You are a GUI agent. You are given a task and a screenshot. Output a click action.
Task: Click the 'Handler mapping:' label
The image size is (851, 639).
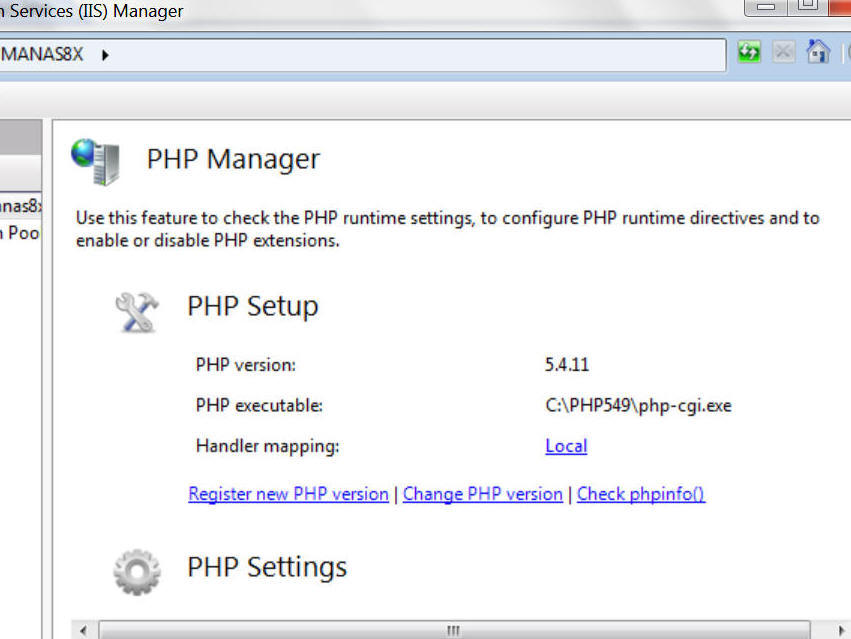[268, 446]
